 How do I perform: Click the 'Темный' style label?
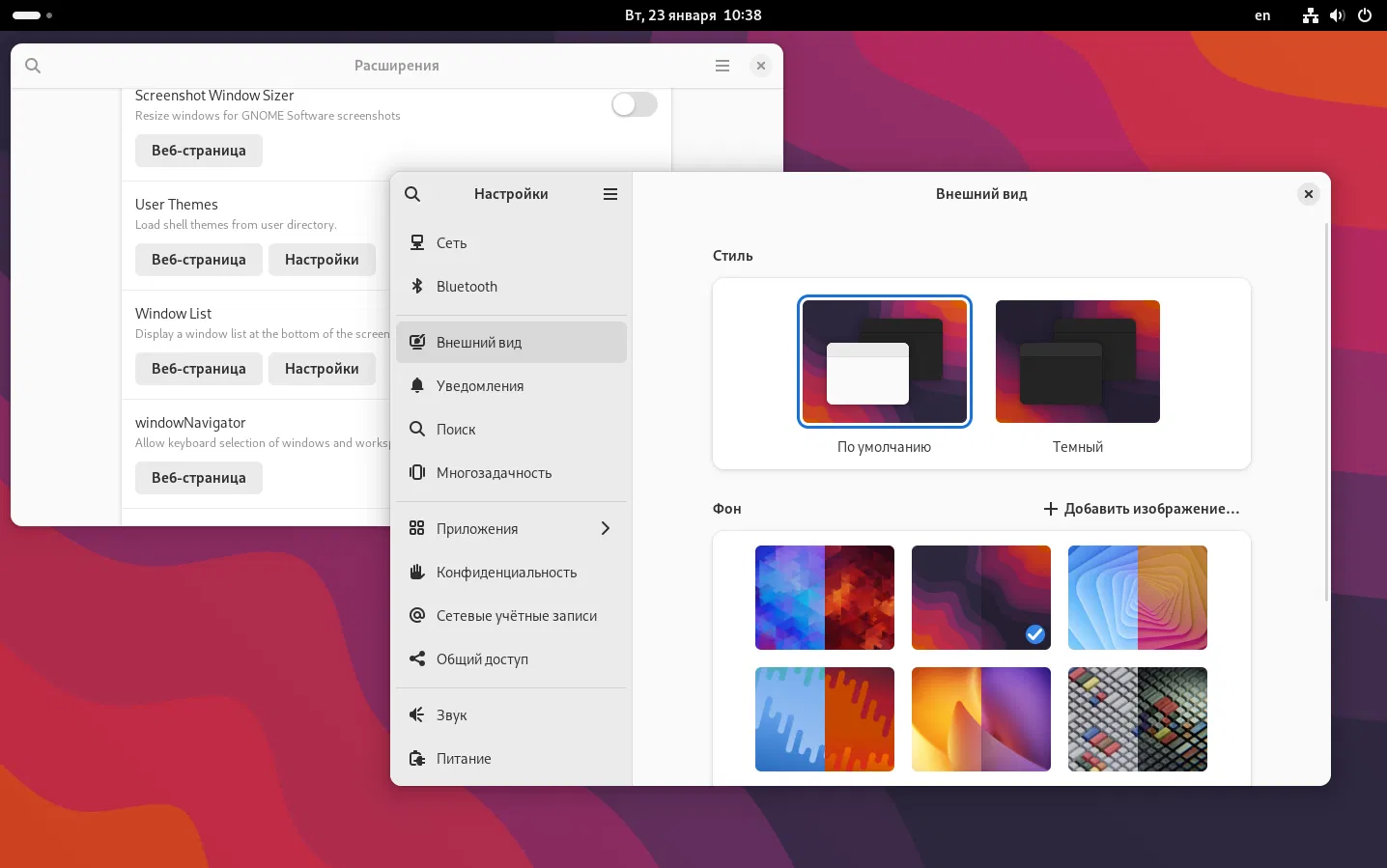point(1078,447)
